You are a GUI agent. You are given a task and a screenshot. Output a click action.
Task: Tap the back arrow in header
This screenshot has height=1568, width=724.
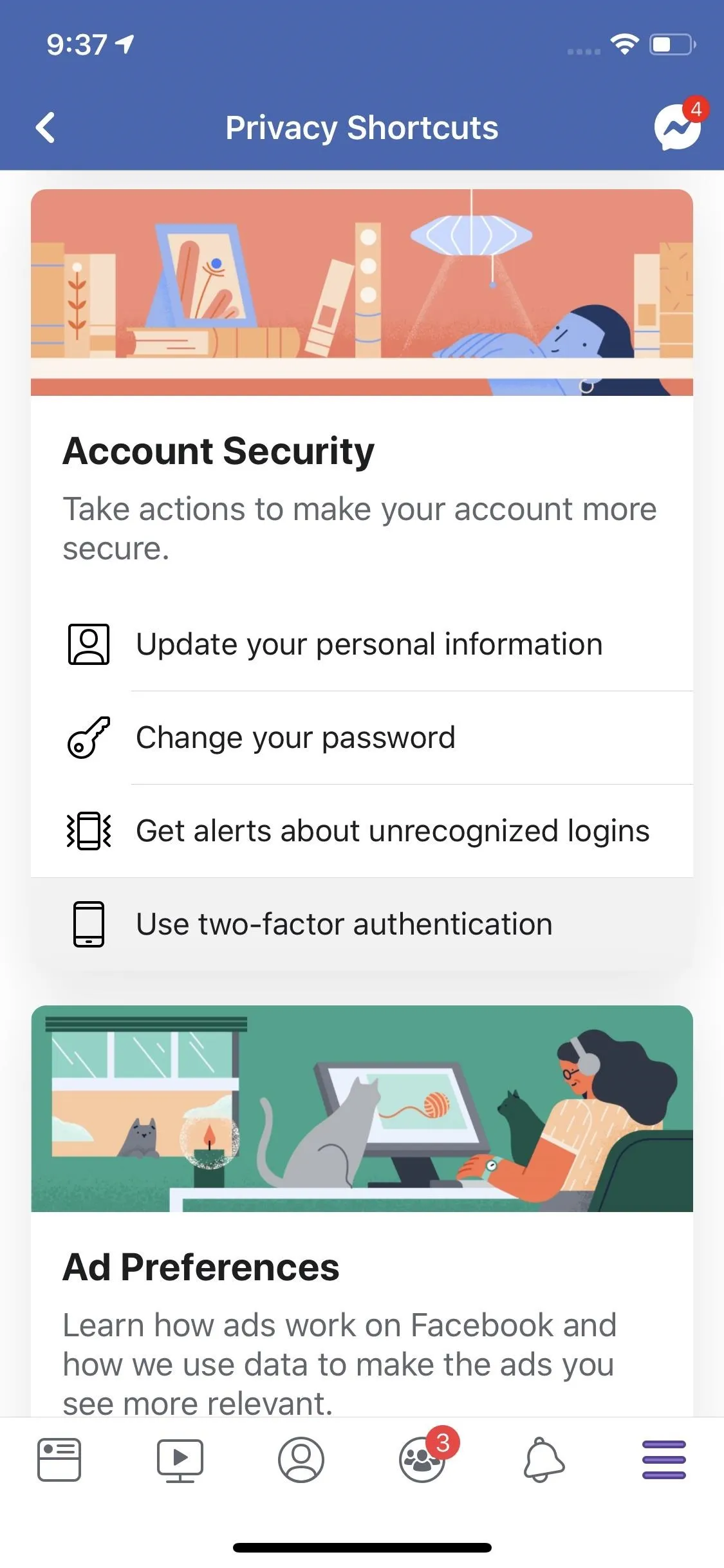coord(45,127)
